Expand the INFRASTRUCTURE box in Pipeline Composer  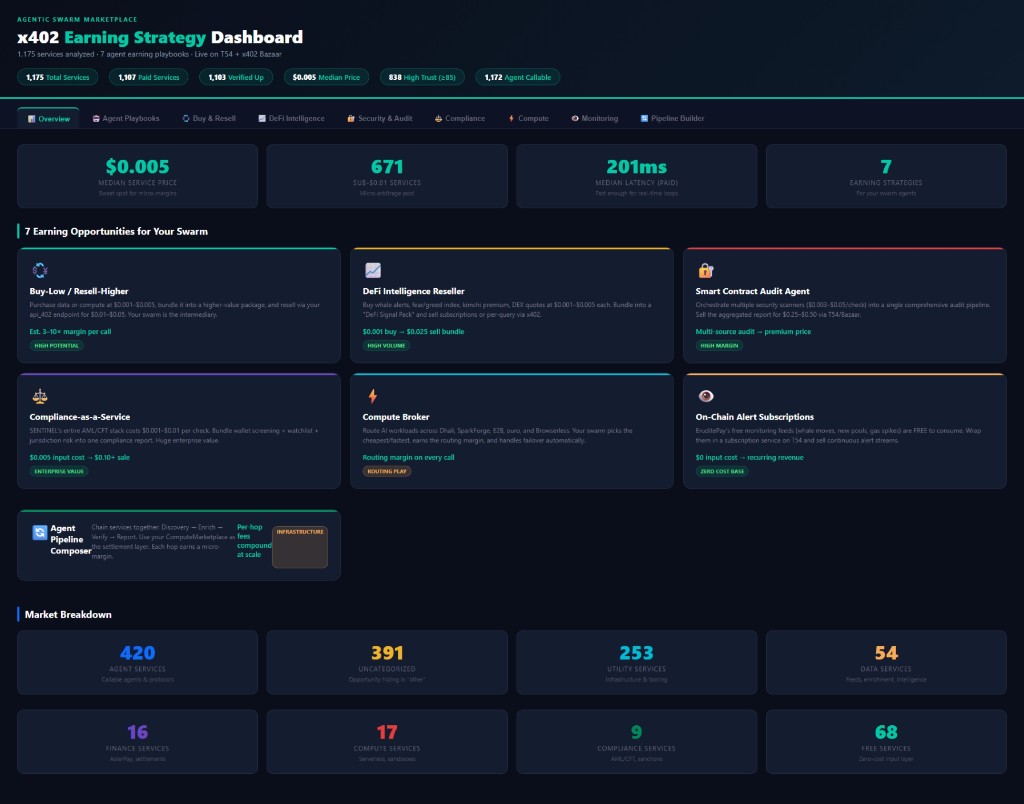click(299, 546)
